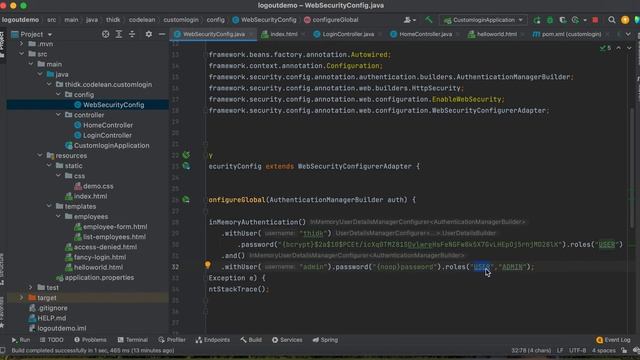Switch to LoginController.java tab

click(347, 34)
